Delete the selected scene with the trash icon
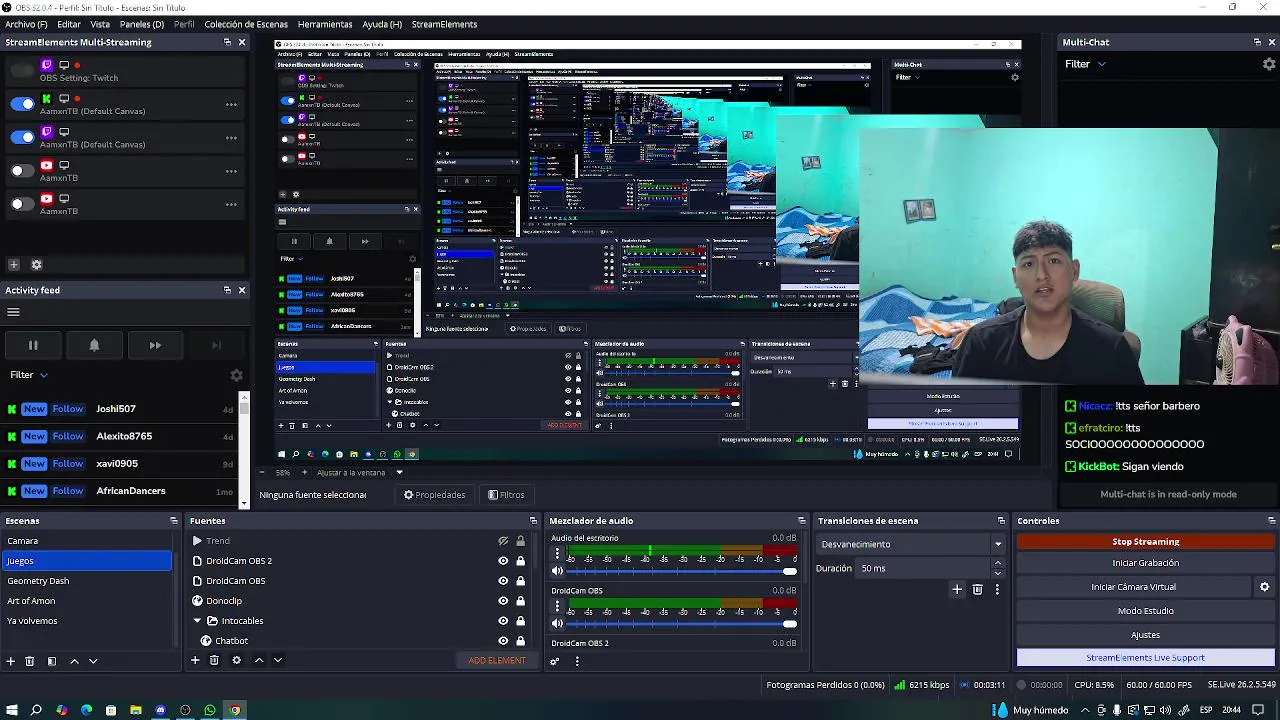 (30, 661)
